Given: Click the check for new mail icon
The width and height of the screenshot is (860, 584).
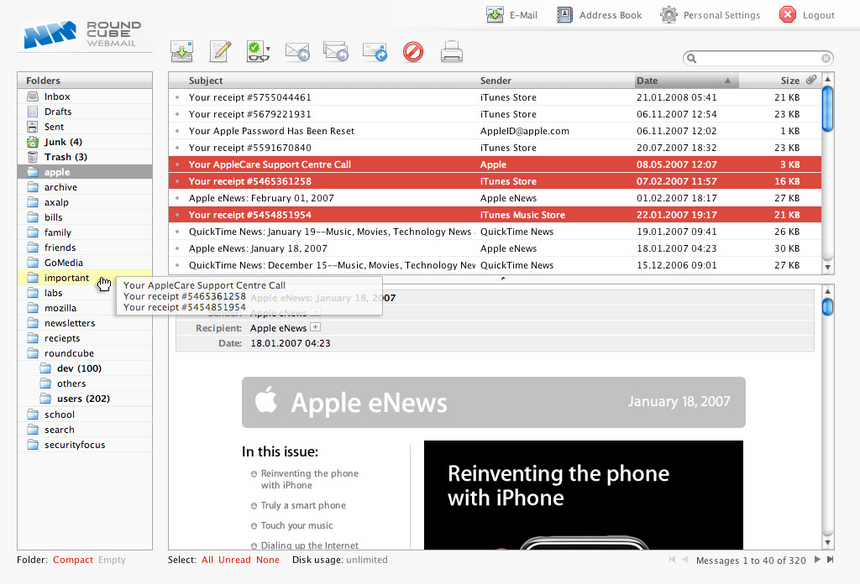Looking at the screenshot, I should (x=182, y=51).
